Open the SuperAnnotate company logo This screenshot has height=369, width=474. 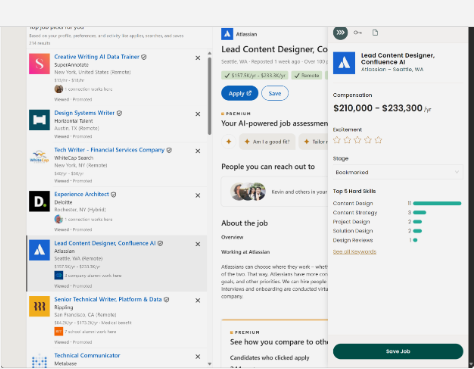pyautogui.click(x=39, y=64)
